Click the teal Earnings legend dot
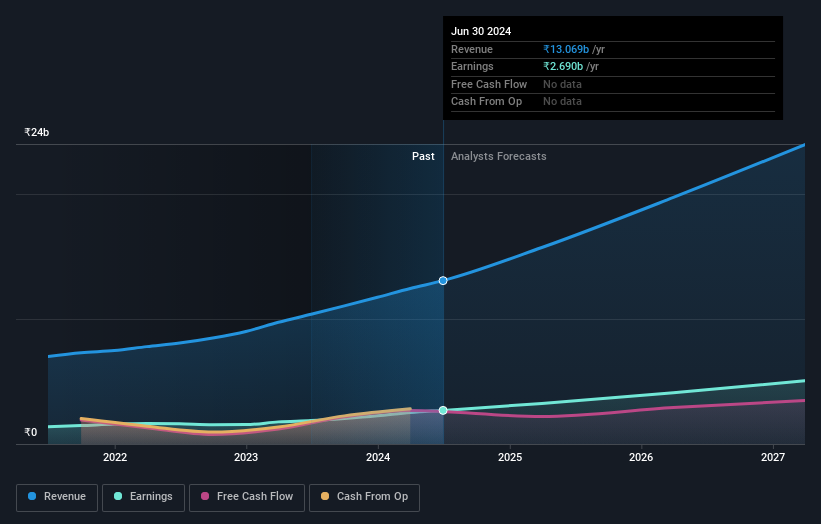The height and width of the screenshot is (524, 821). [118, 496]
